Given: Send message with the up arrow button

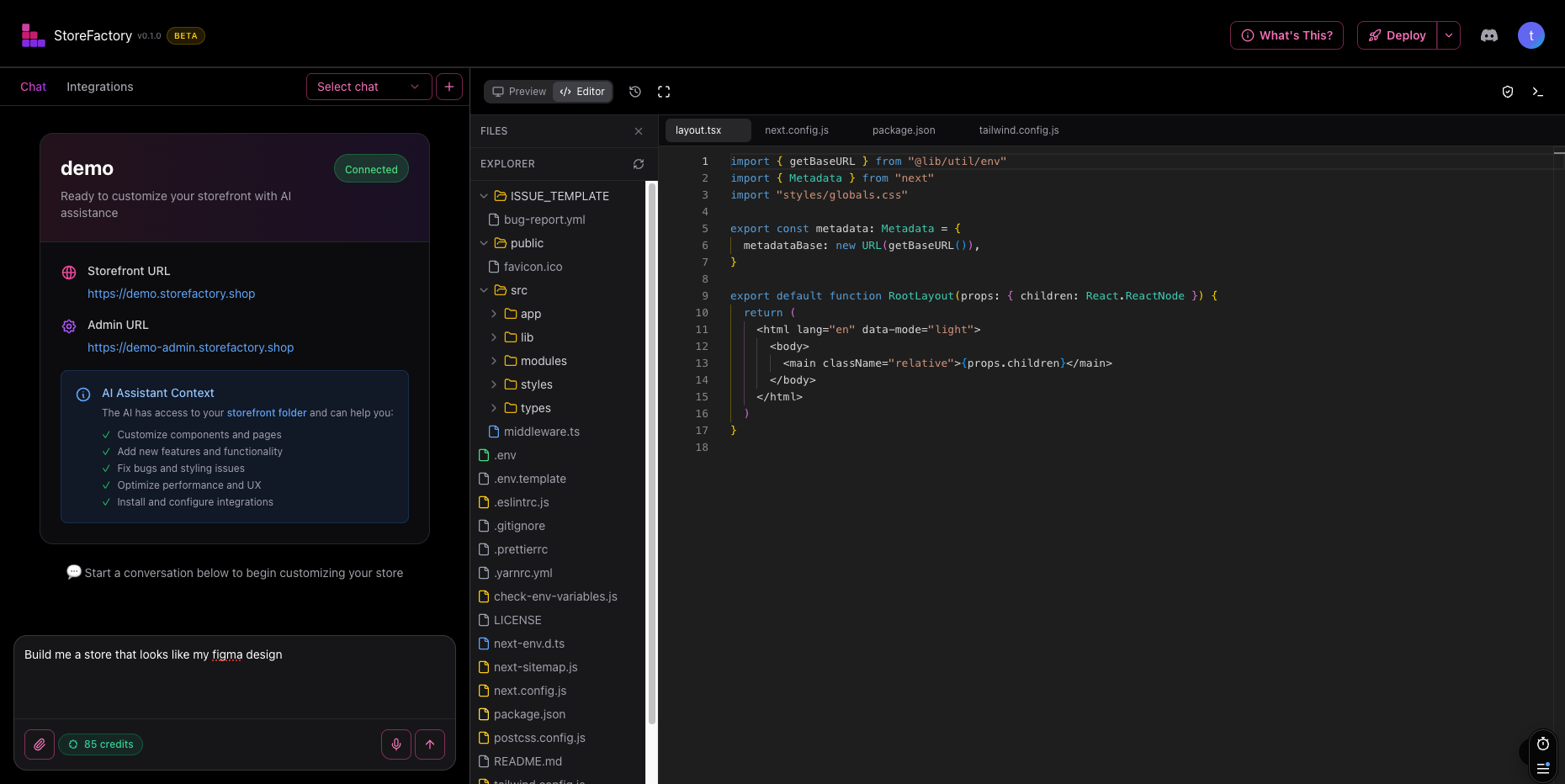Looking at the screenshot, I should click(430, 744).
